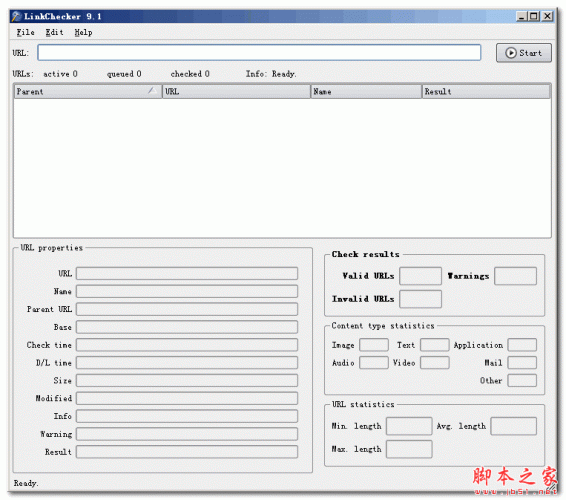Screen dimensions: 566x500
Task: Click the Check time properties field
Action: click(x=187, y=345)
